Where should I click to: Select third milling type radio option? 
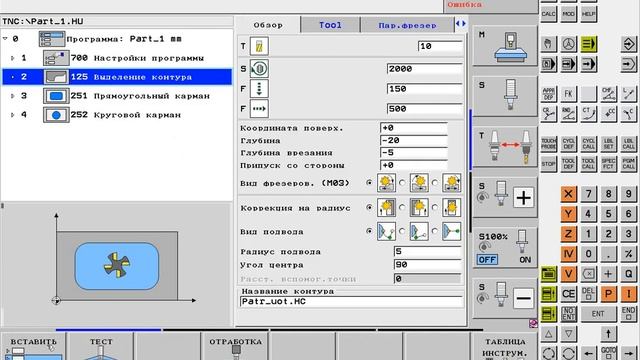(x=435, y=183)
